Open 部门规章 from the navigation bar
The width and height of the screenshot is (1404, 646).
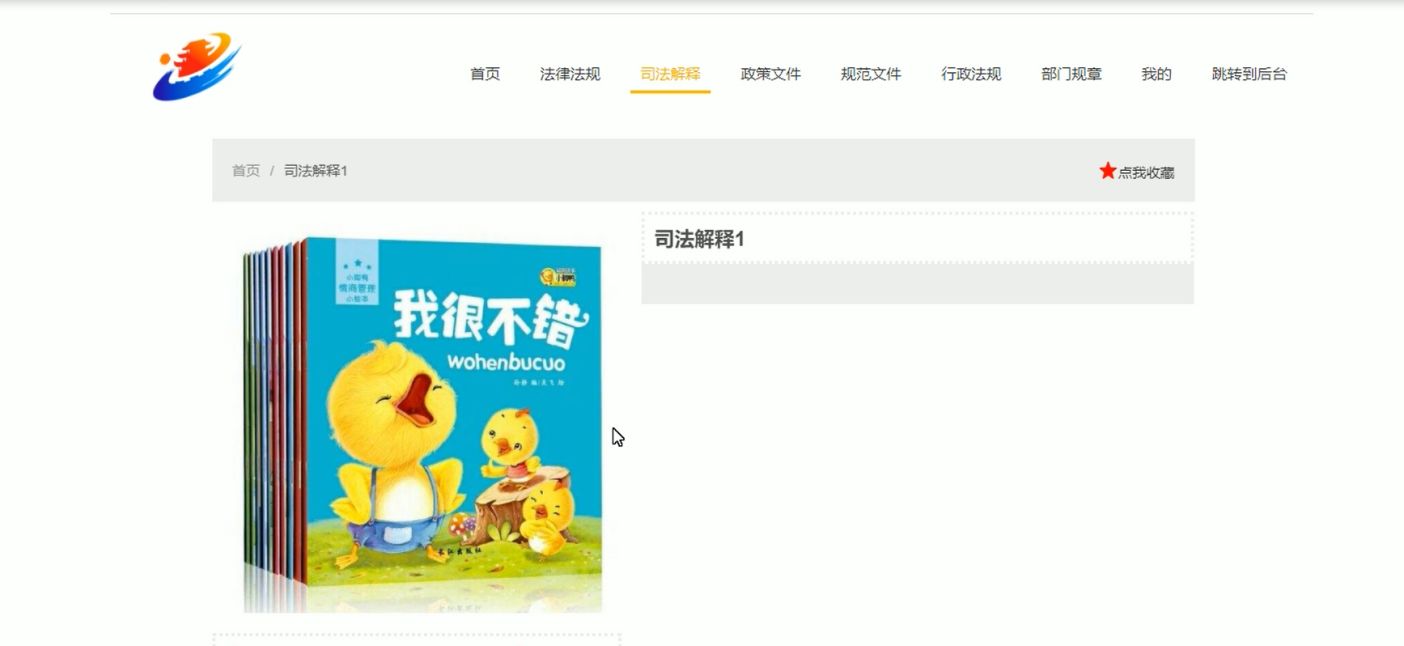(1071, 74)
